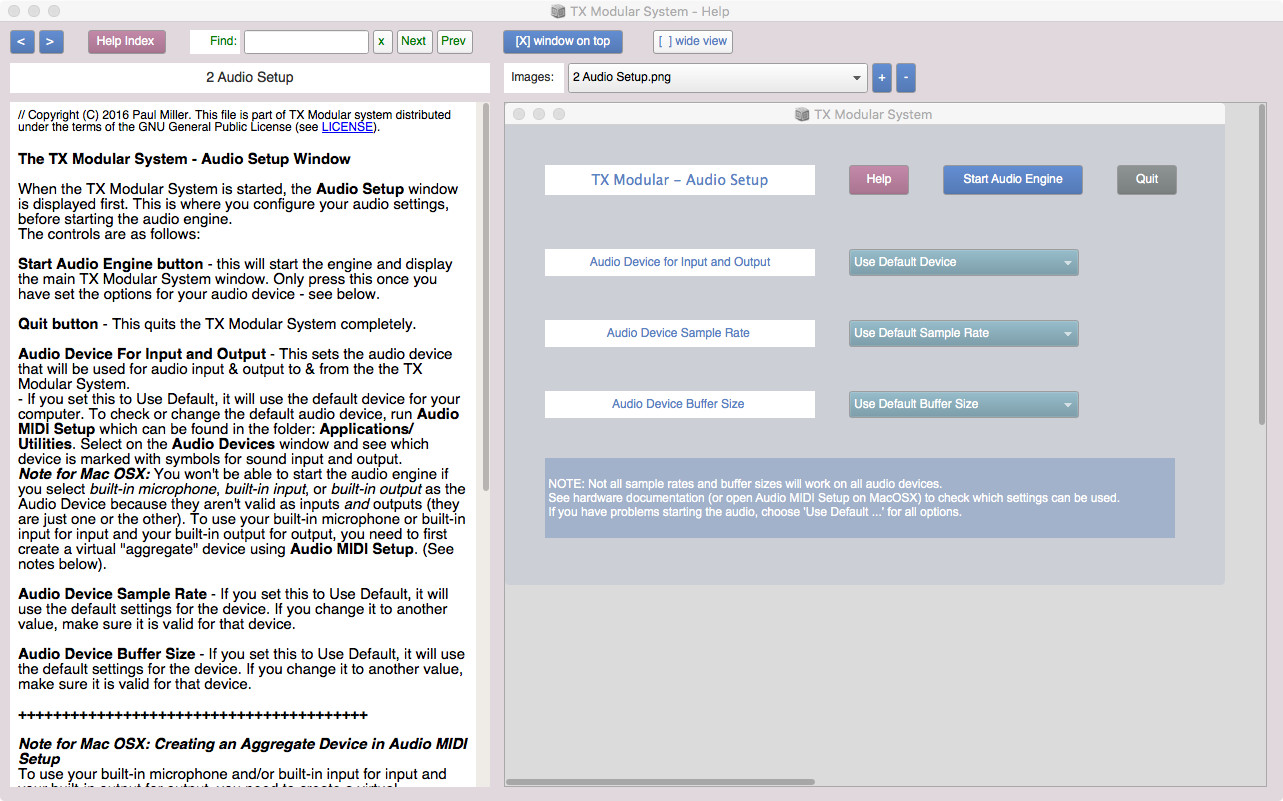Zoom in image with plus button
The height and width of the screenshot is (801, 1283).
[882, 78]
